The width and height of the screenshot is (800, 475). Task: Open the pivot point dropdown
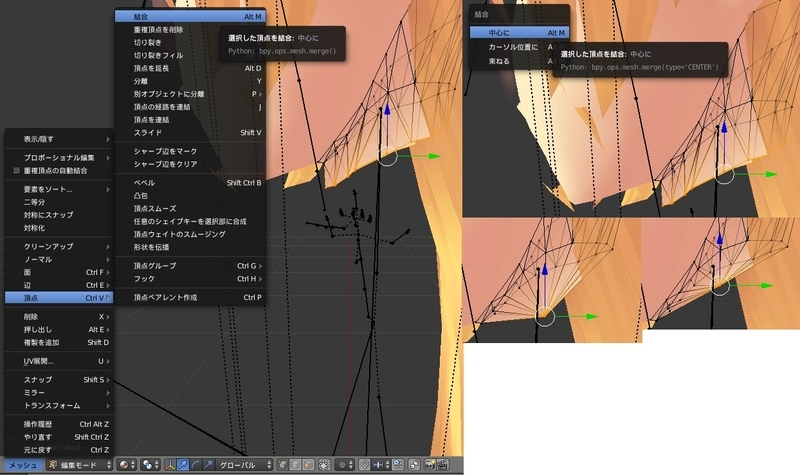(x=150, y=465)
